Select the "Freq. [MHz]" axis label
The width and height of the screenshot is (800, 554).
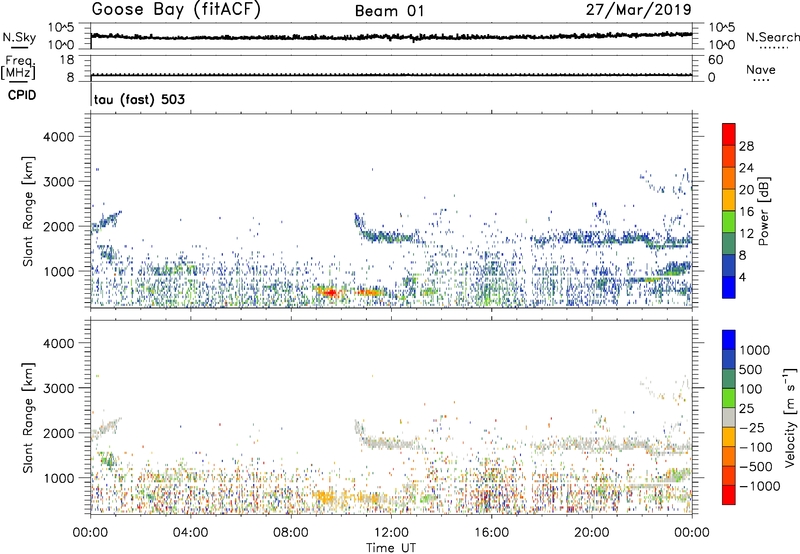point(18,67)
